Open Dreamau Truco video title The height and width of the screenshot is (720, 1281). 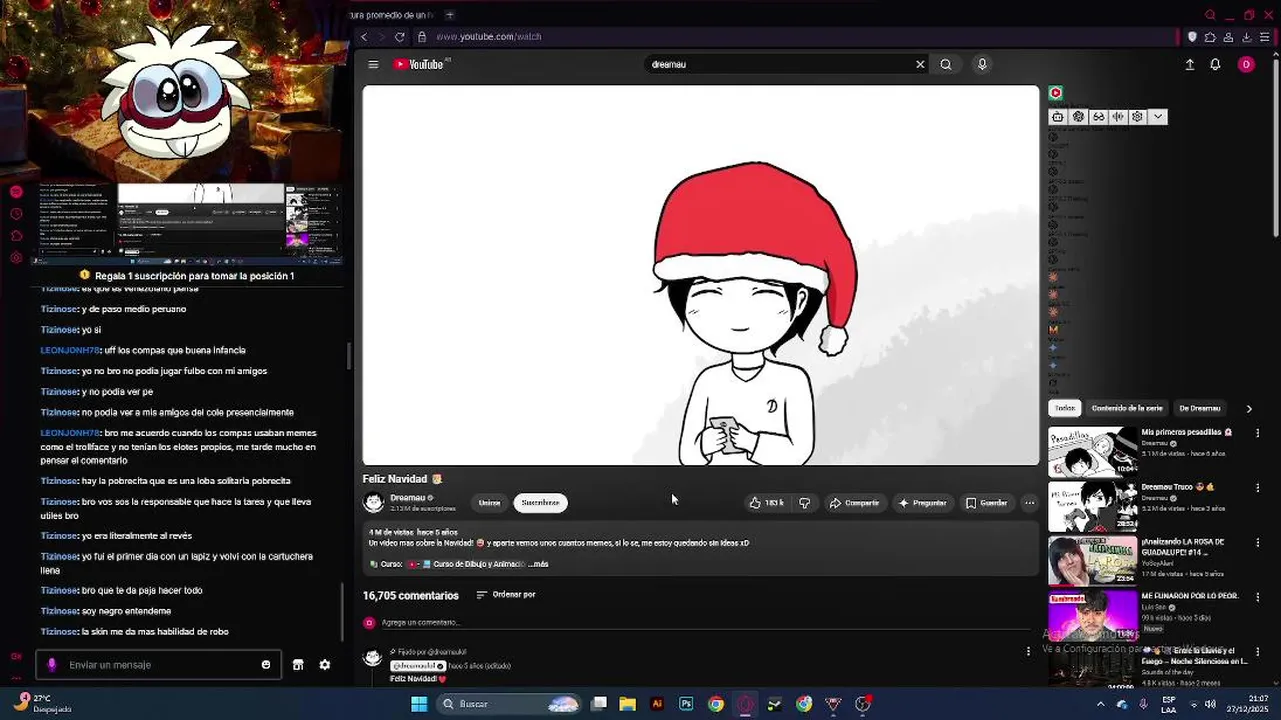[x=1178, y=487]
